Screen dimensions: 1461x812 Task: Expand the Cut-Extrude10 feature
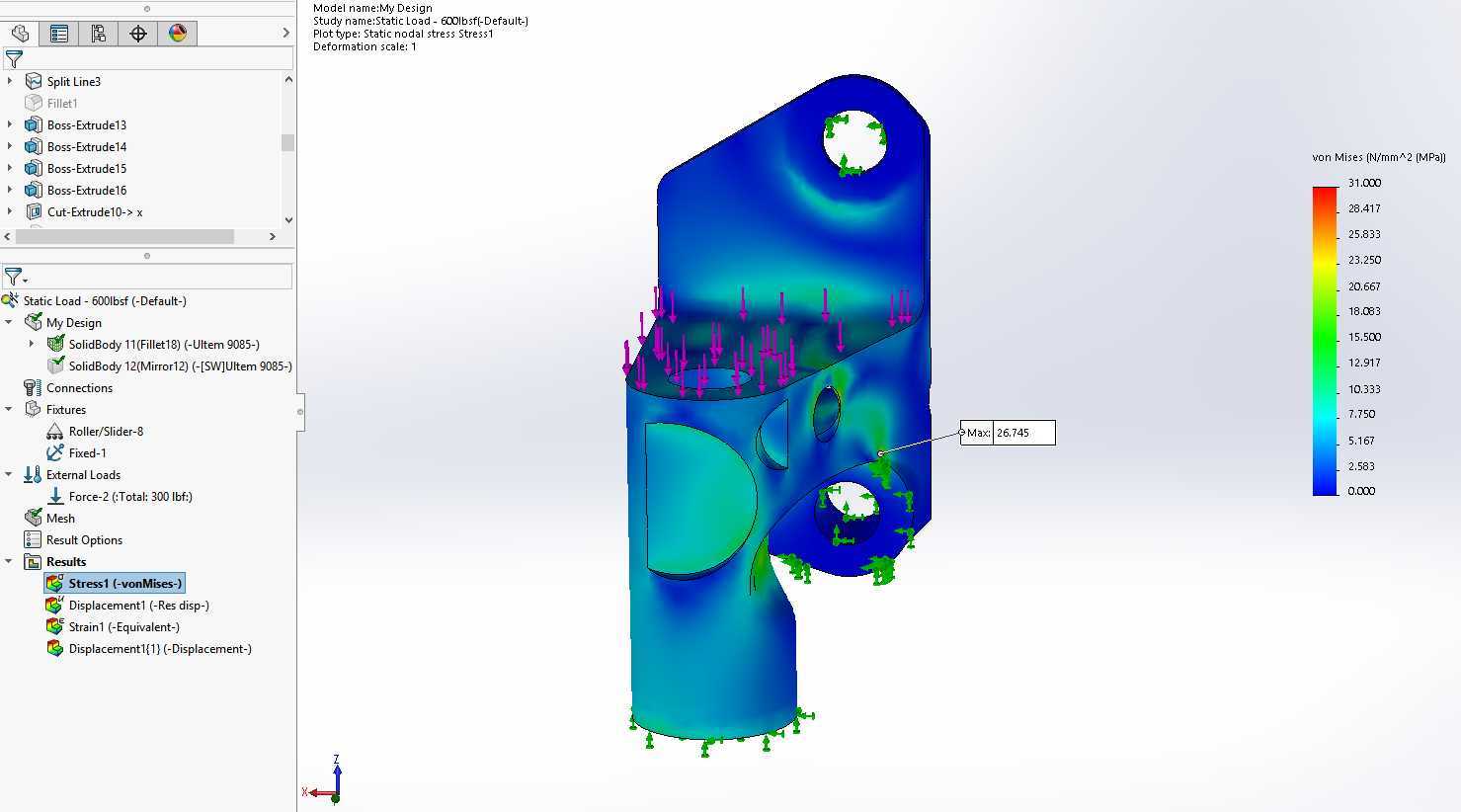[10, 211]
